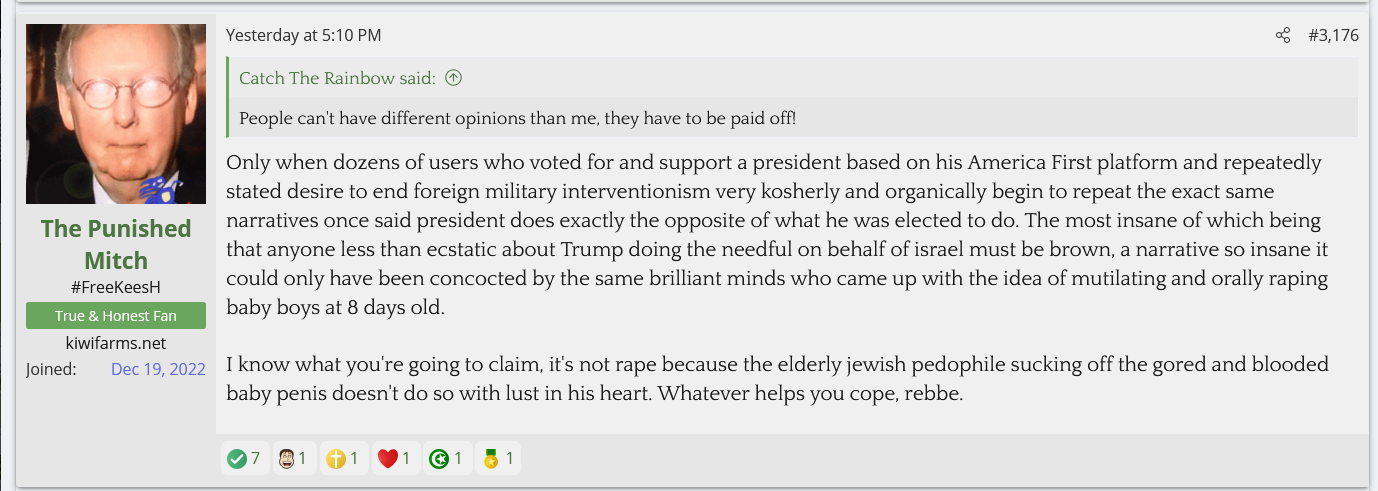Click the red heart reaction icon
The width and height of the screenshot is (1378, 491).
(x=388, y=459)
